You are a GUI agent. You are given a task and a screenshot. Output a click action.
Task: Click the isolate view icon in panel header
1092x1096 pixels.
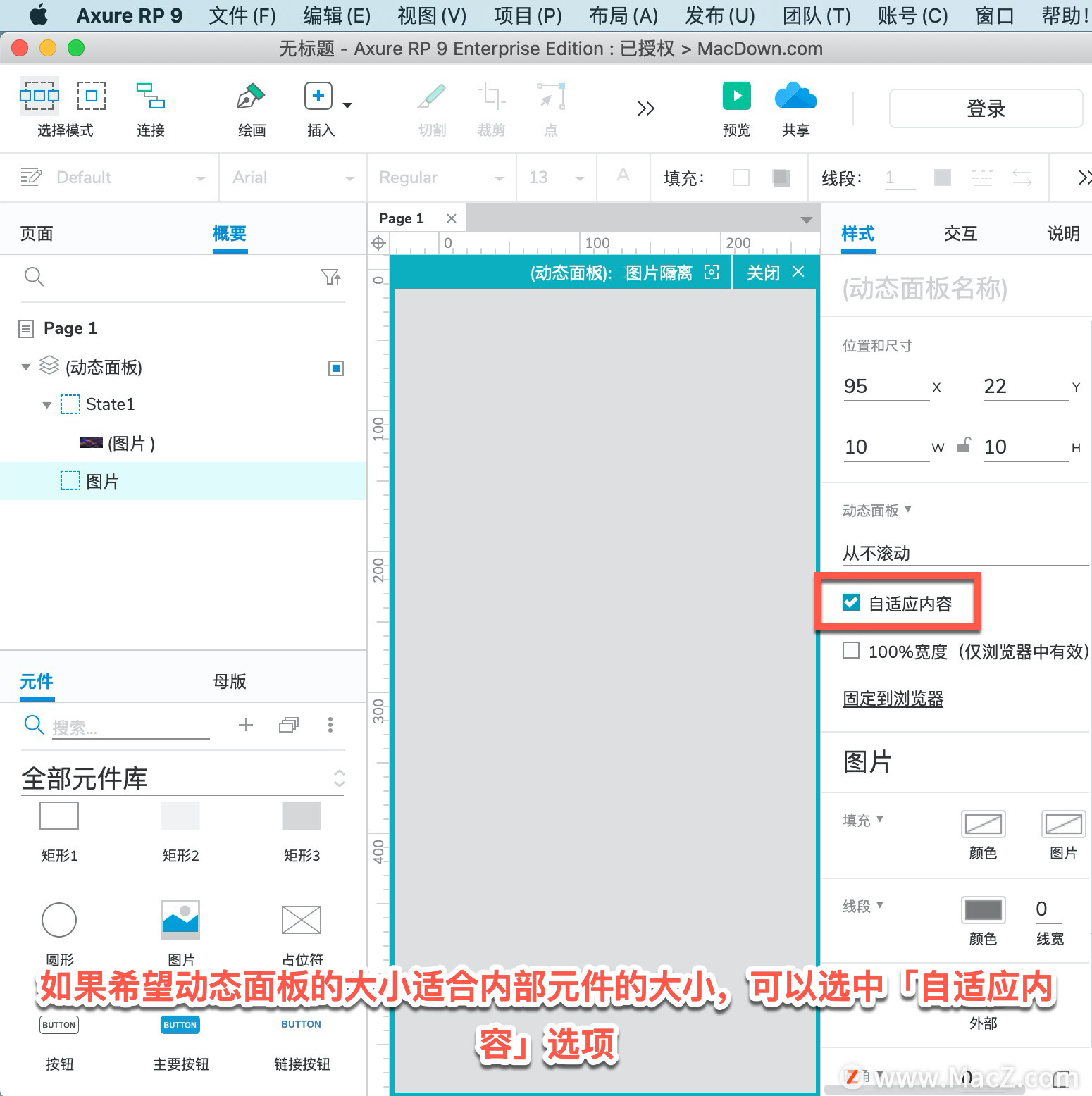tap(712, 273)
